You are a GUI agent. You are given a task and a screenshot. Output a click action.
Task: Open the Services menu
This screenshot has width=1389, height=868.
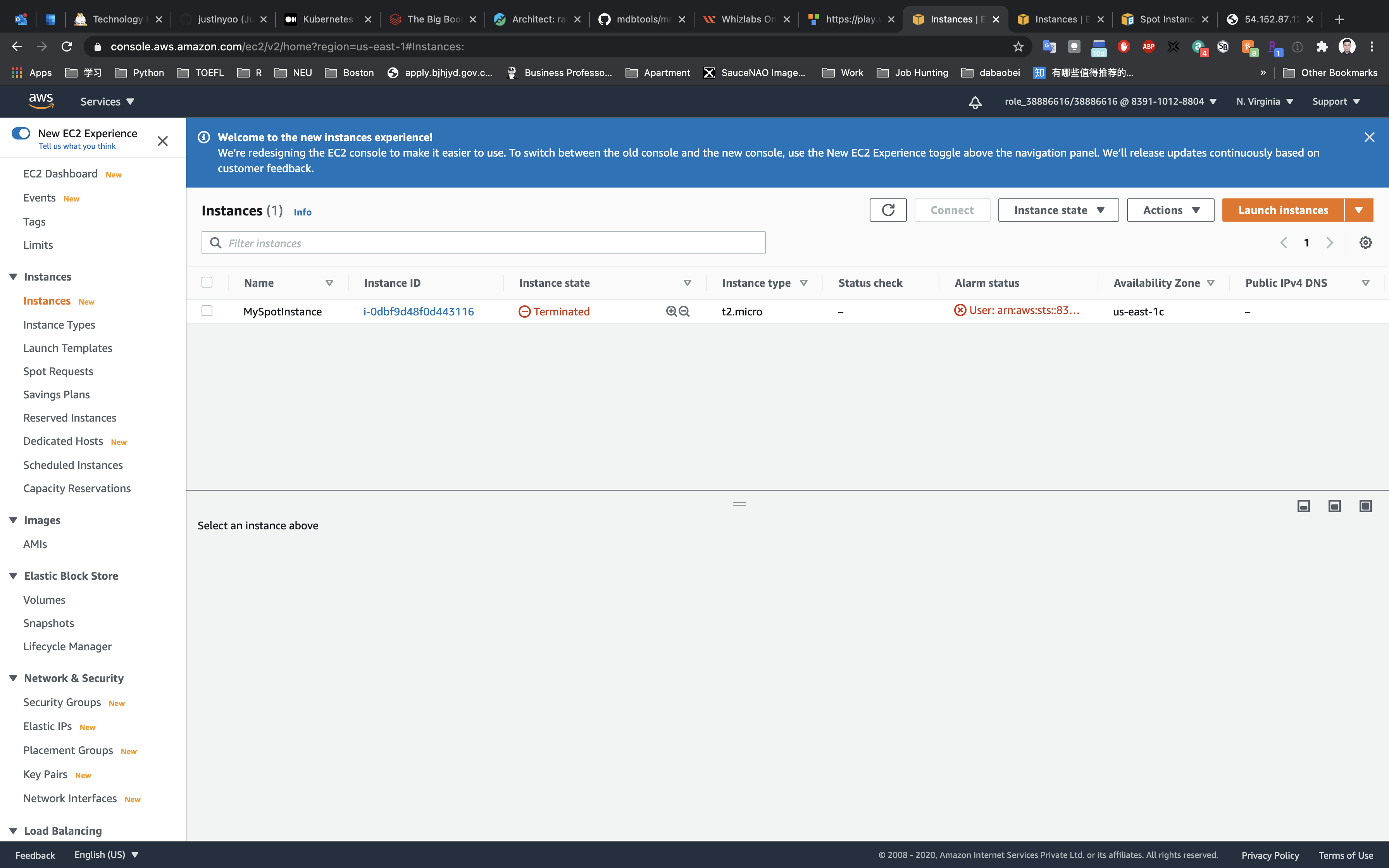point(107,102)
